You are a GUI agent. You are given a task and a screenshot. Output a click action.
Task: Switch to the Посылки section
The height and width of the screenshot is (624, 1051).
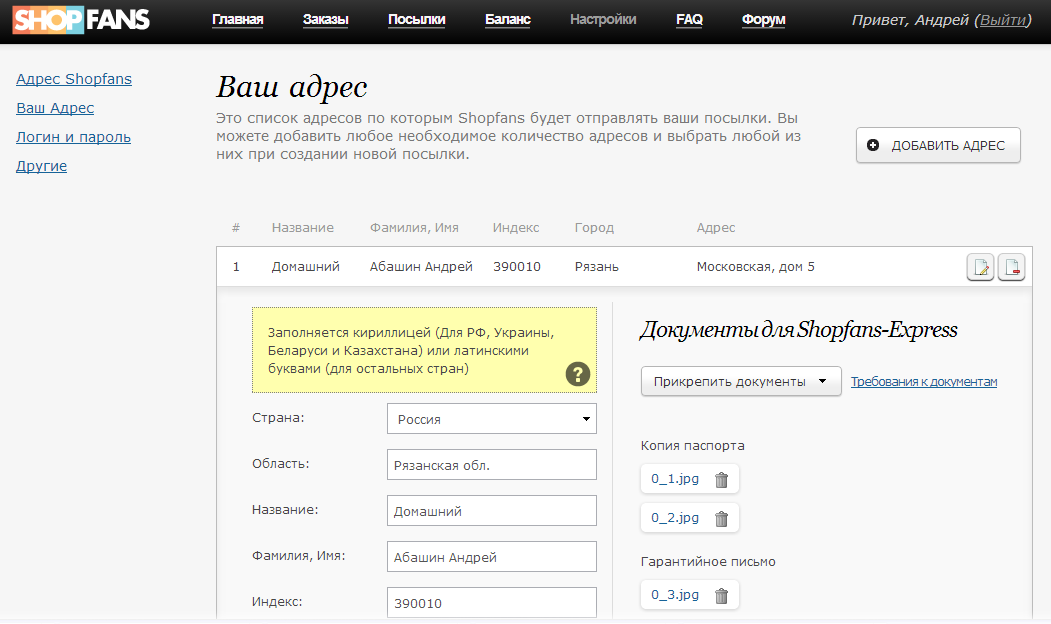tap(416, 18)
